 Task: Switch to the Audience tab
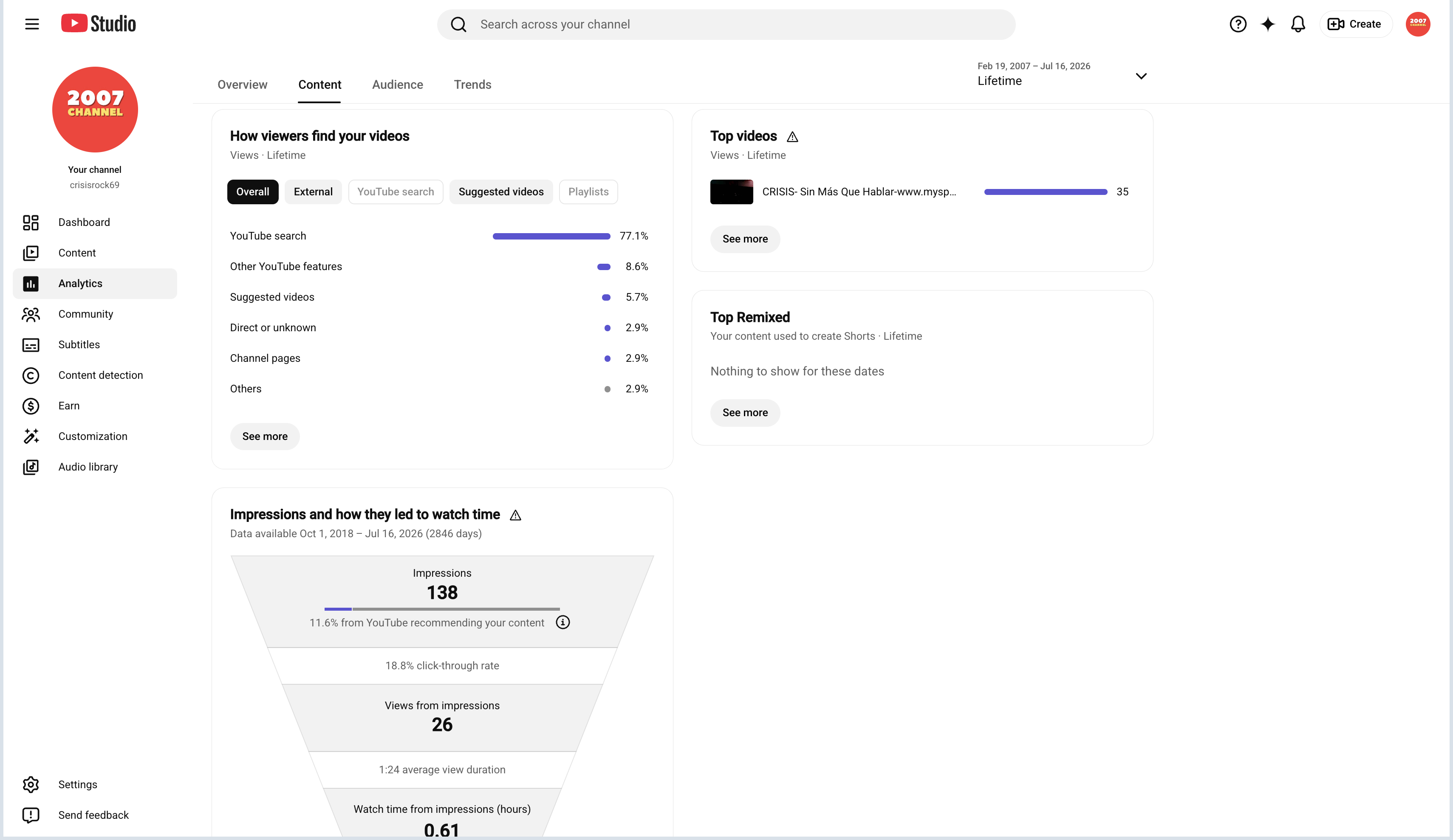(x=397, y=85)
